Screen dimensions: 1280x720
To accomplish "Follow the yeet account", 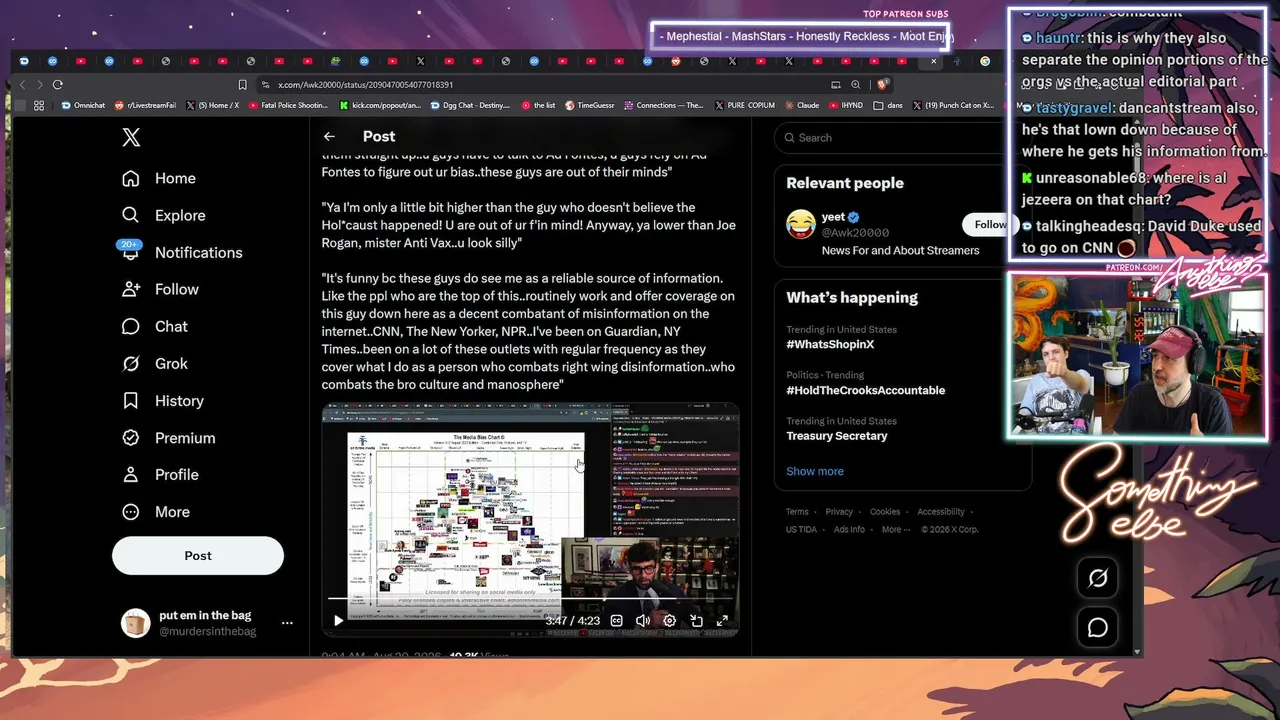I will pyautogui.click(x=988, y=224).
